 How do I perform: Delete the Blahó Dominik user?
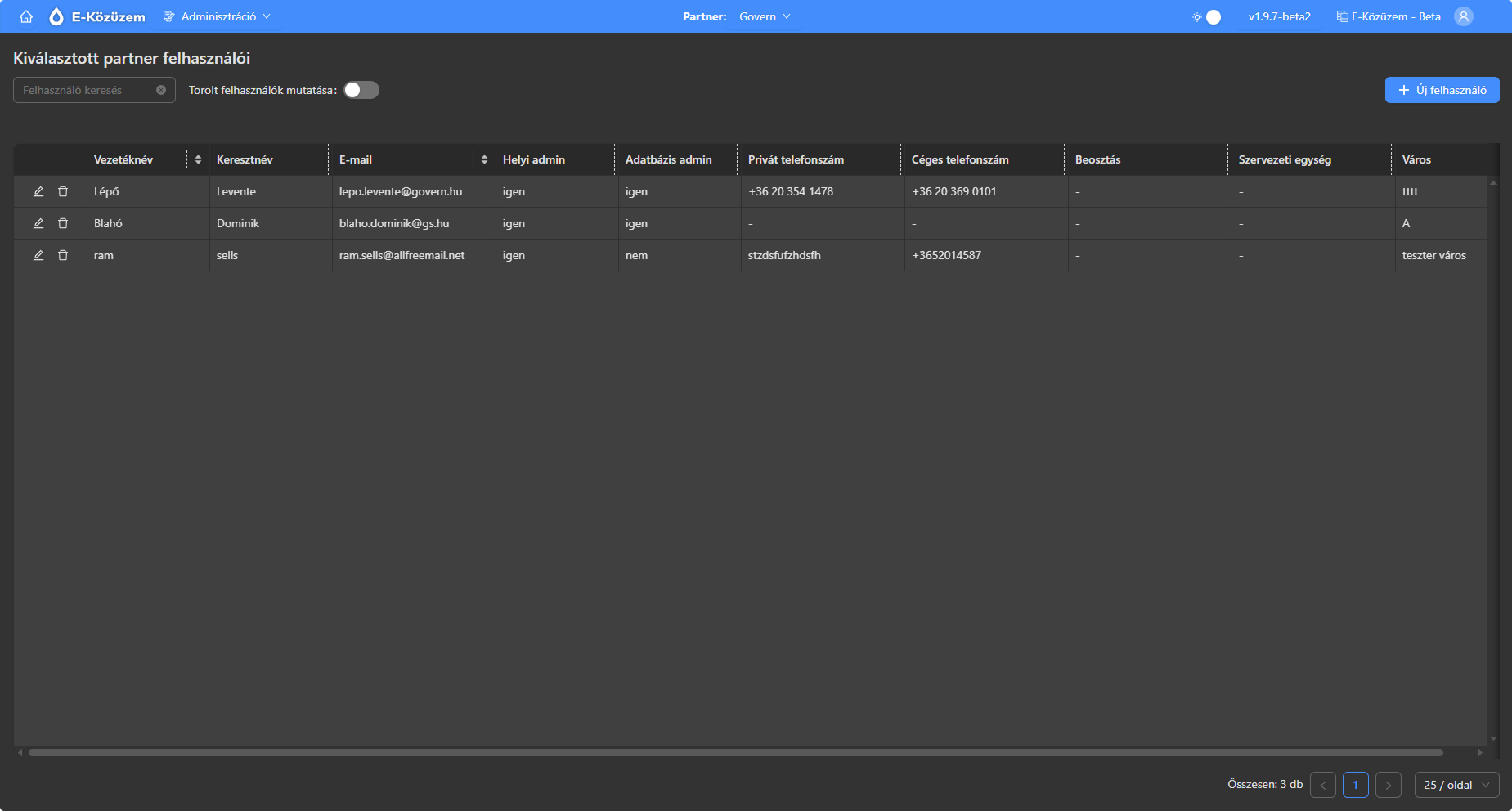63,223
